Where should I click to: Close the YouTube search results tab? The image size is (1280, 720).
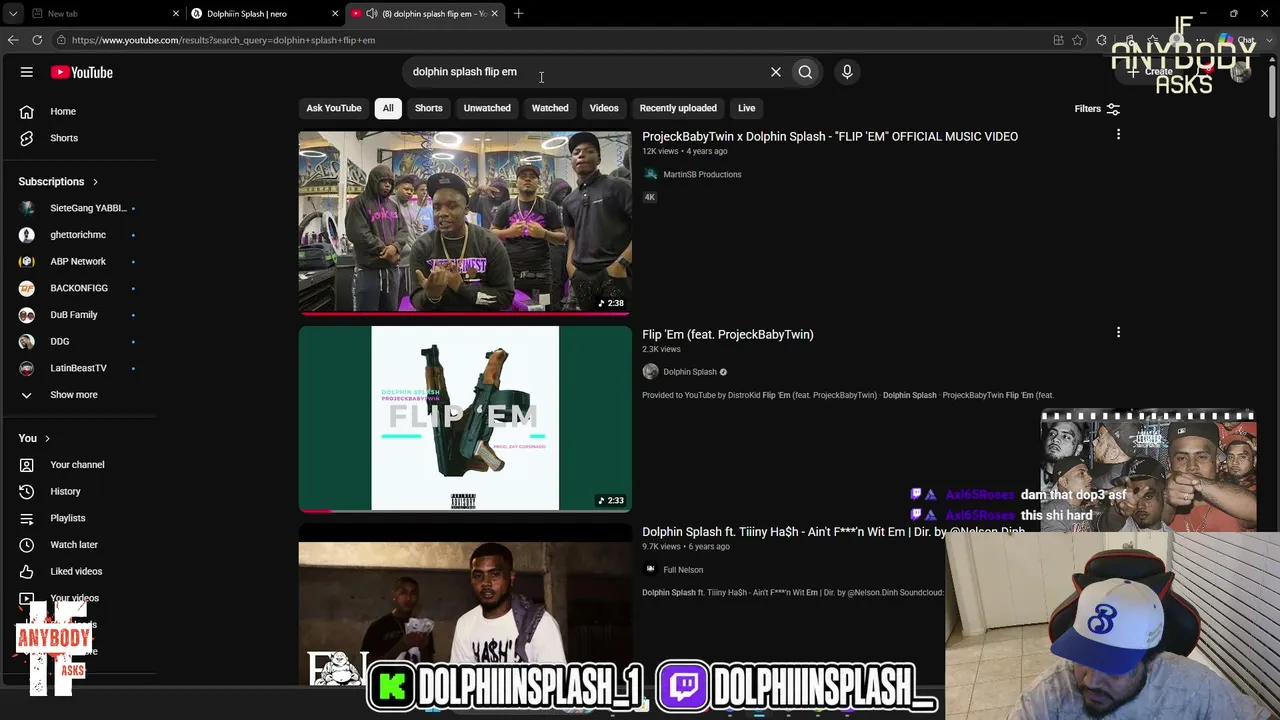pos(494,14)
